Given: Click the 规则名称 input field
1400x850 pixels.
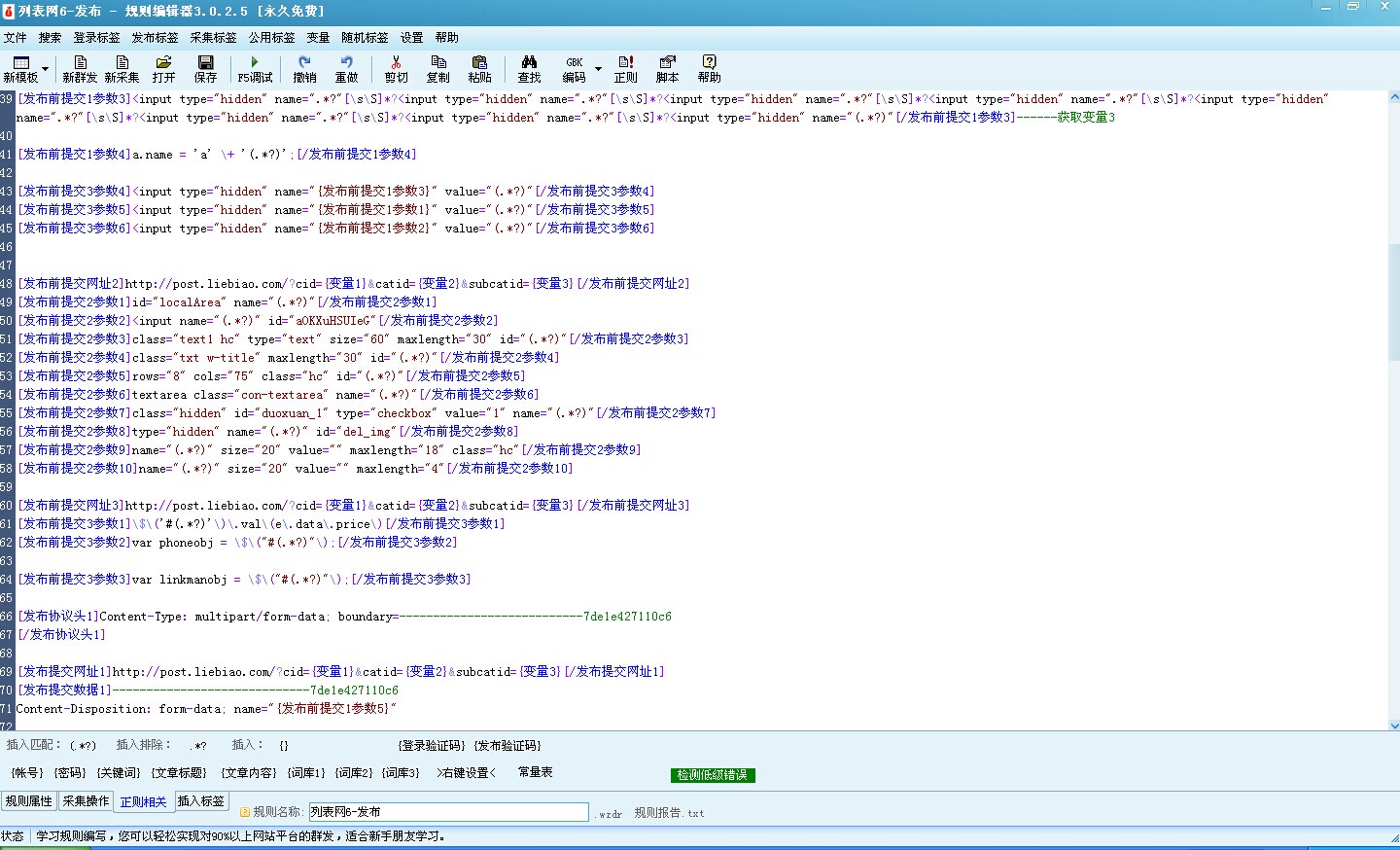Looking at the screenshot, I should pyautogui.click(x=448, y=812).
